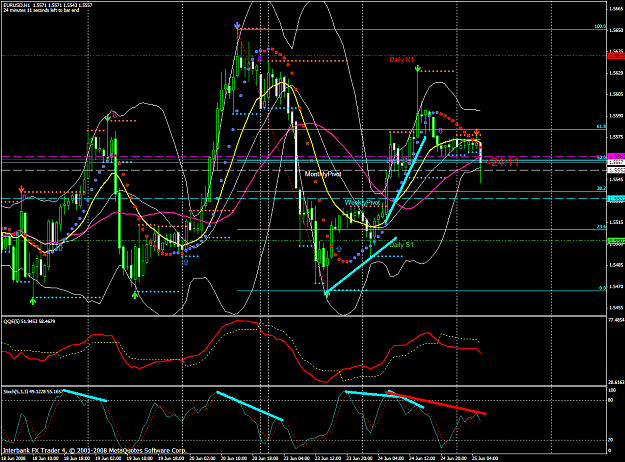Click the 50.0 Fibonacci level label
This screenshot has width=625, height=462.
pyautogui.click(x=601, y=157)
